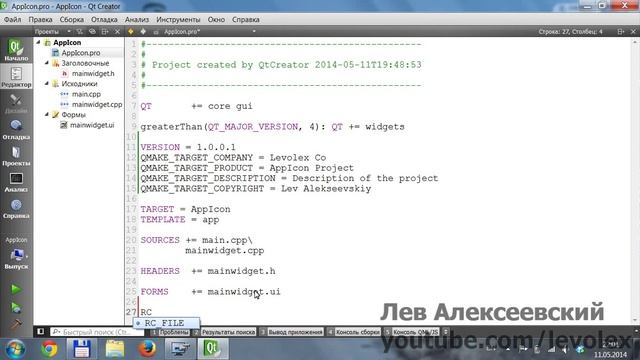Toggle the sidebar with bottom-left button

[40, 331]
